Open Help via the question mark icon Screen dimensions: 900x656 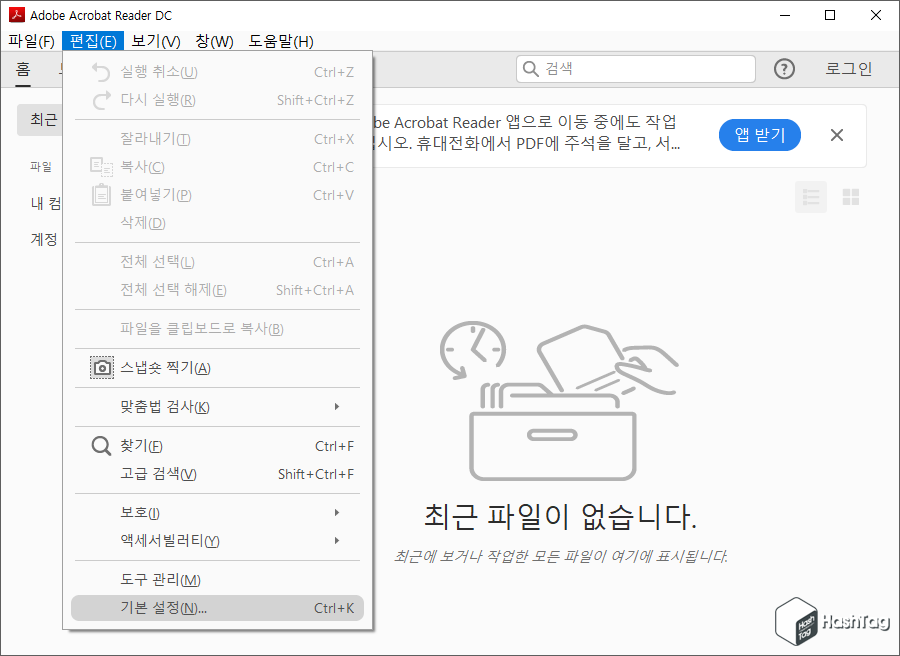pyautogui.click(x=784, y=68)
